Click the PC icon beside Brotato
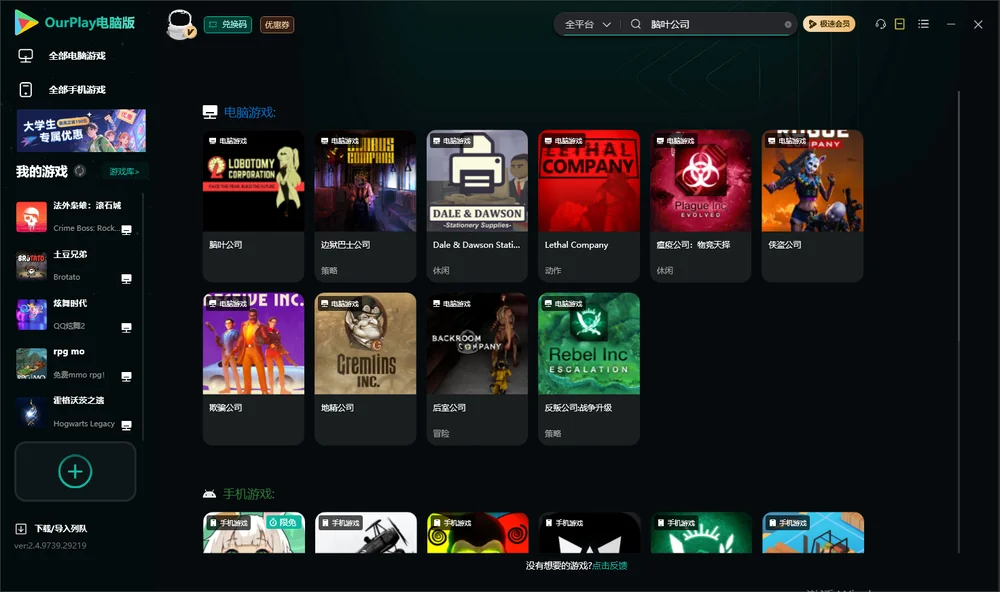The height and width of the screenshot is (592, 1000). 126,279
